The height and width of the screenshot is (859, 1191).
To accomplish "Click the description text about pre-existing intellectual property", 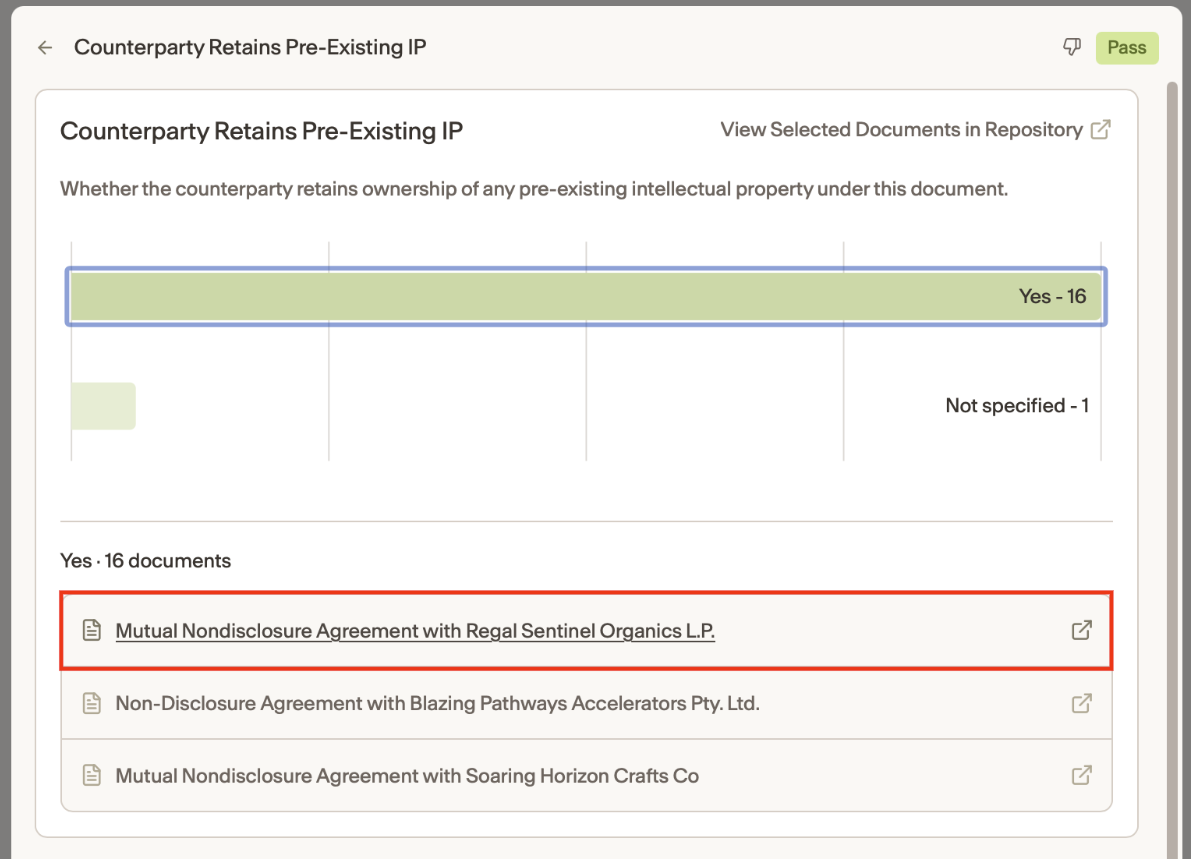I will 534,189.
